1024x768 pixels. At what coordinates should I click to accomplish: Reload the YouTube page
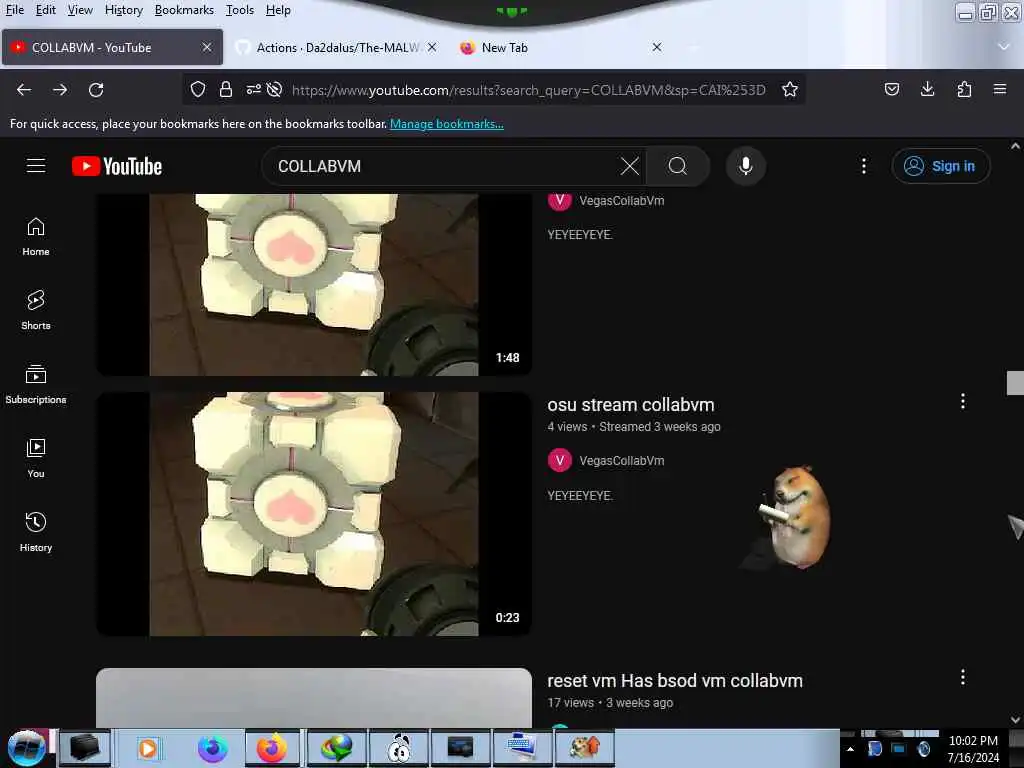(x=96, y=89)
